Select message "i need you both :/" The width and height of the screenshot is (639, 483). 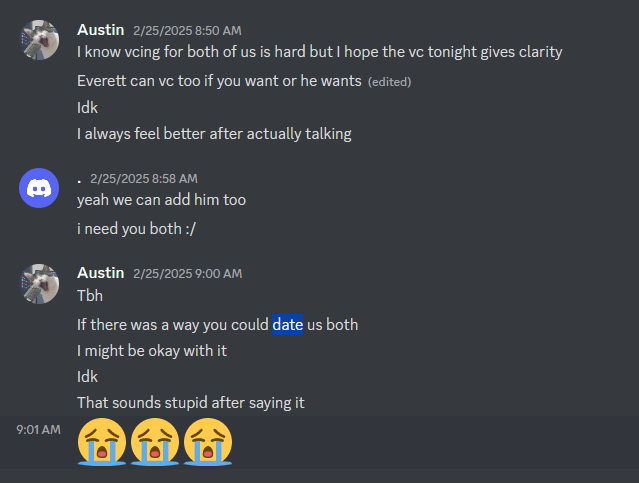[x=137, y=229]
